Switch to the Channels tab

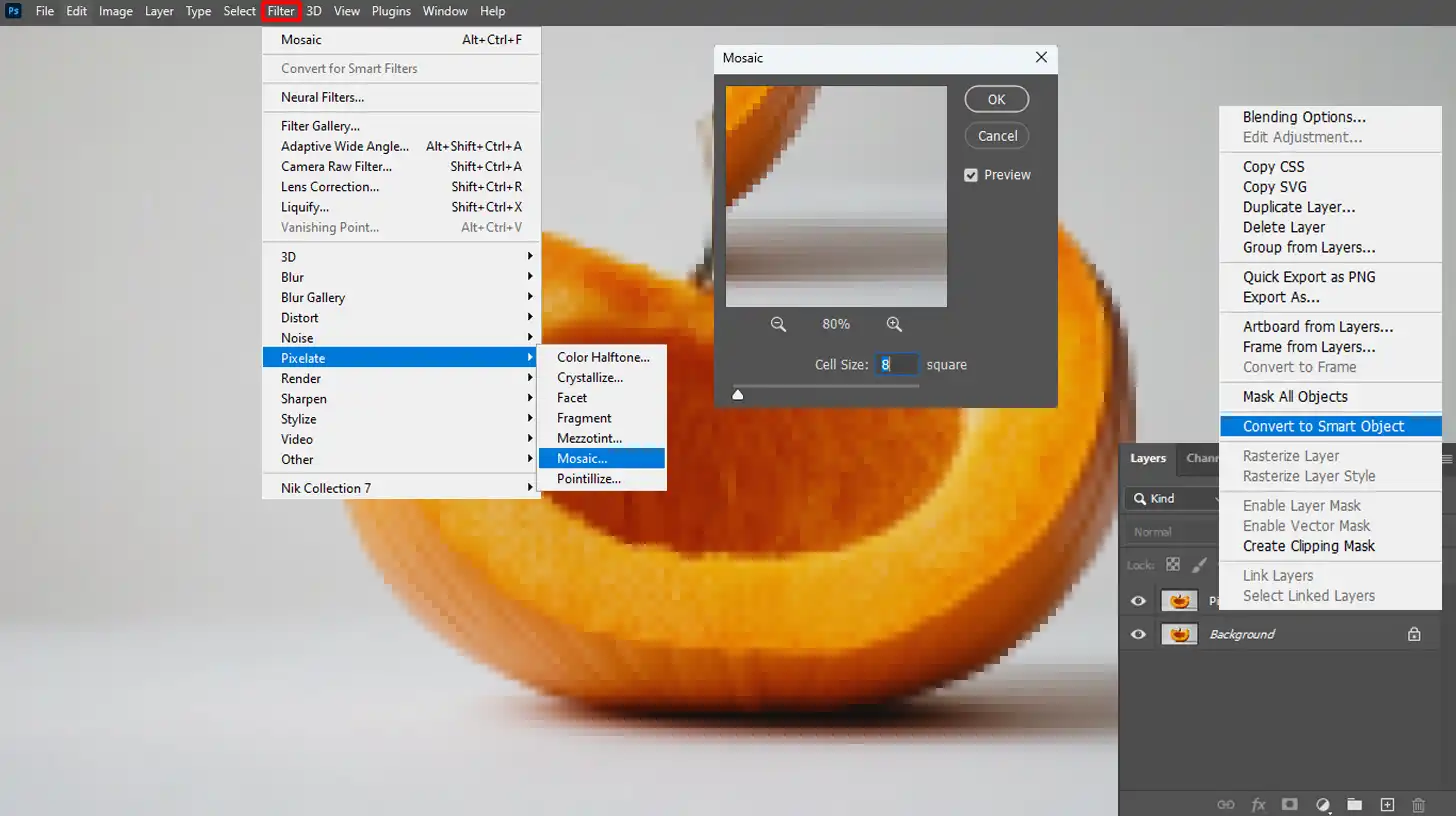pyautogui.click(x=1200, y=458)
